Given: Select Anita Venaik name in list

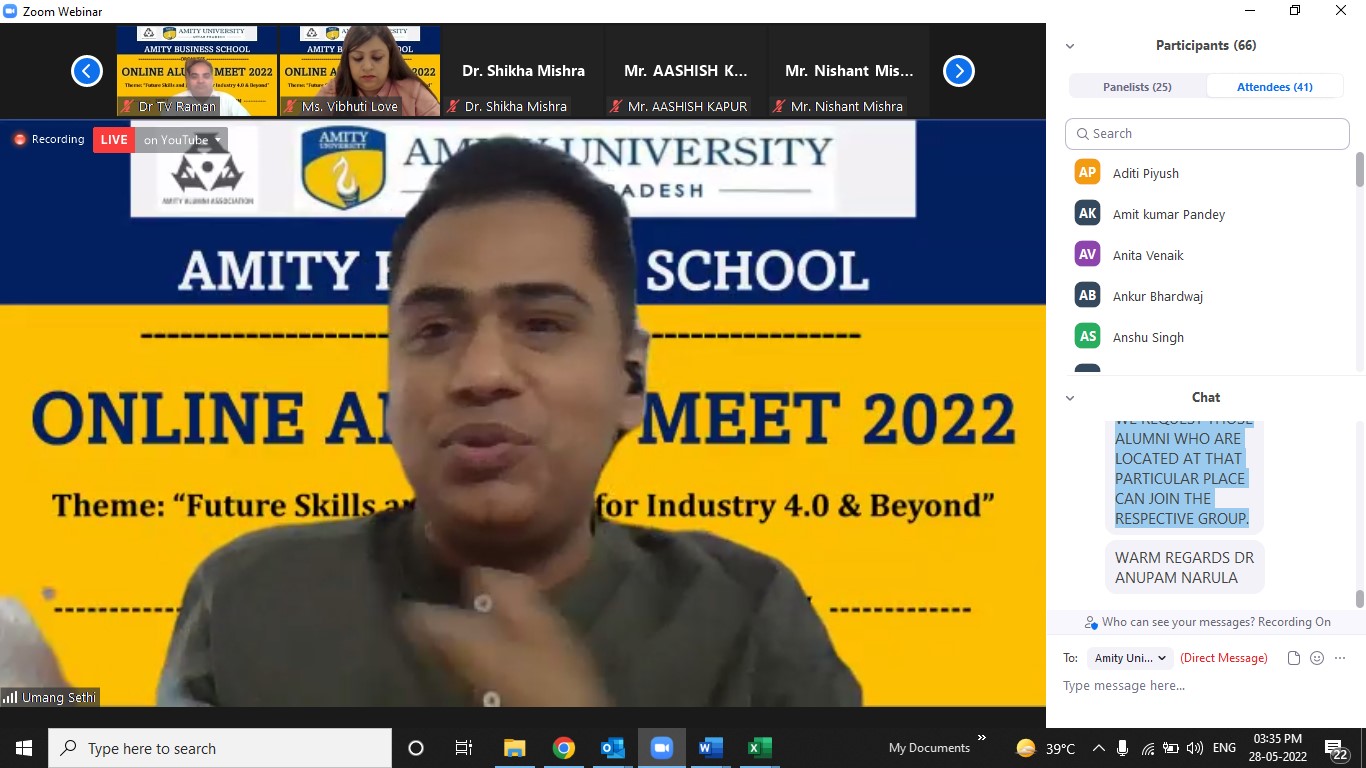Looking at the screenshot, I should pyautogui.click(x=1148, y=255).
